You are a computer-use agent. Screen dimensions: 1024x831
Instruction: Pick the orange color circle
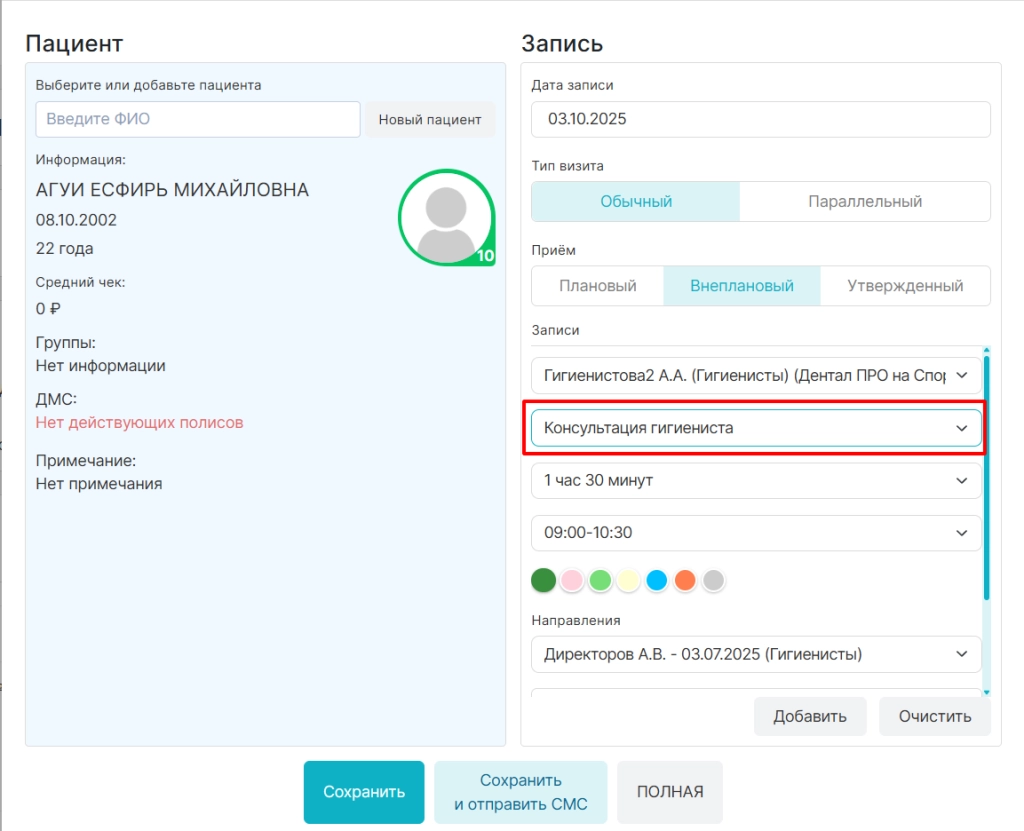tap(685, 580)
